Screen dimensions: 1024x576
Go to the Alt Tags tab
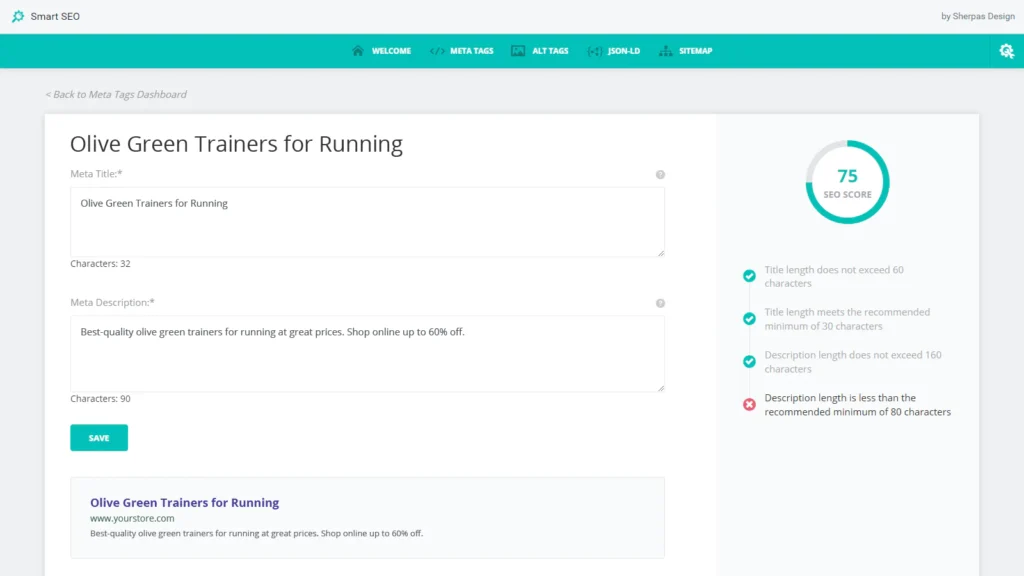click(539, 51)
